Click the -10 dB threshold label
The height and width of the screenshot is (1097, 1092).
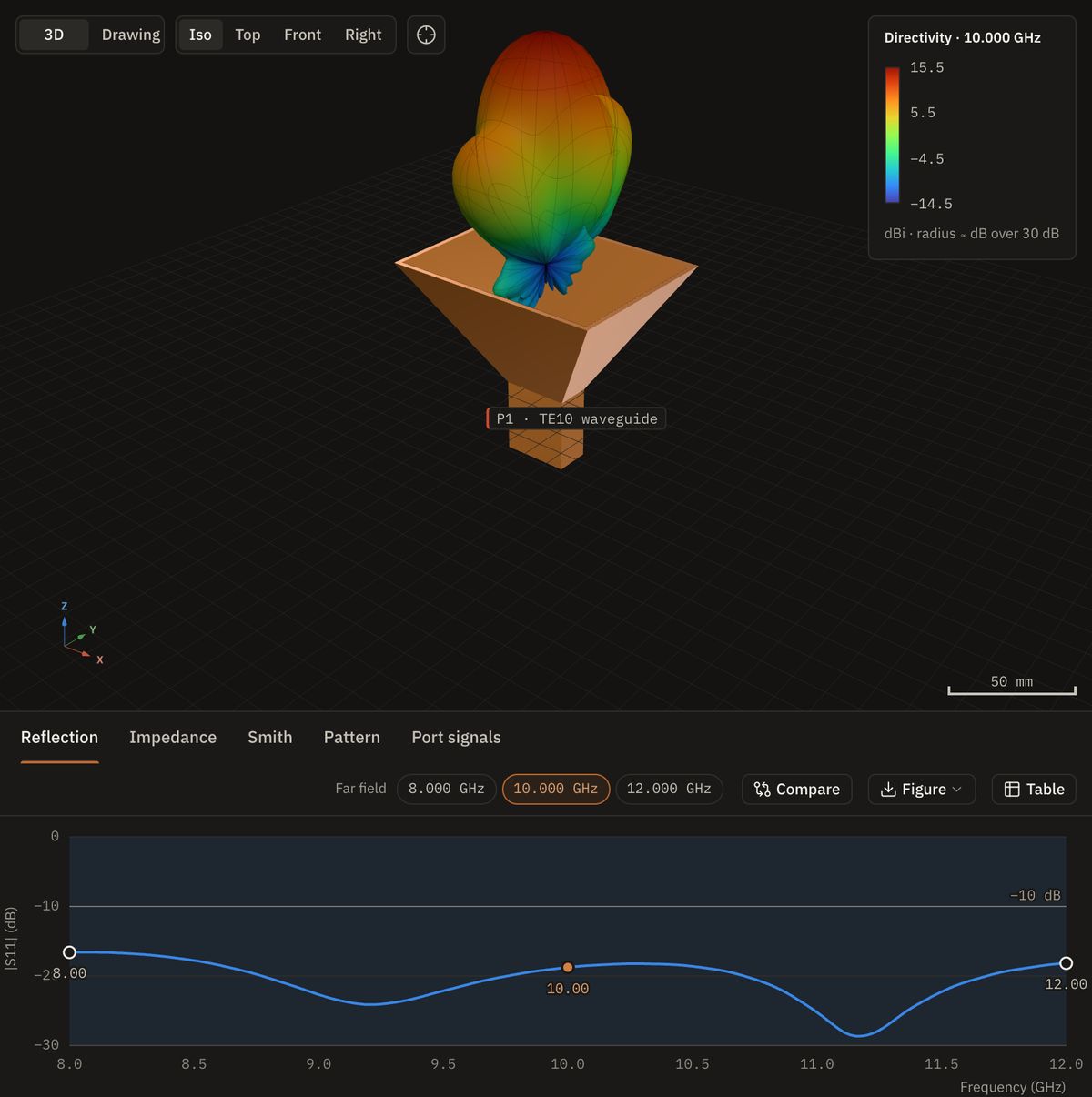pyautogui.click(x=1036, y=895)
